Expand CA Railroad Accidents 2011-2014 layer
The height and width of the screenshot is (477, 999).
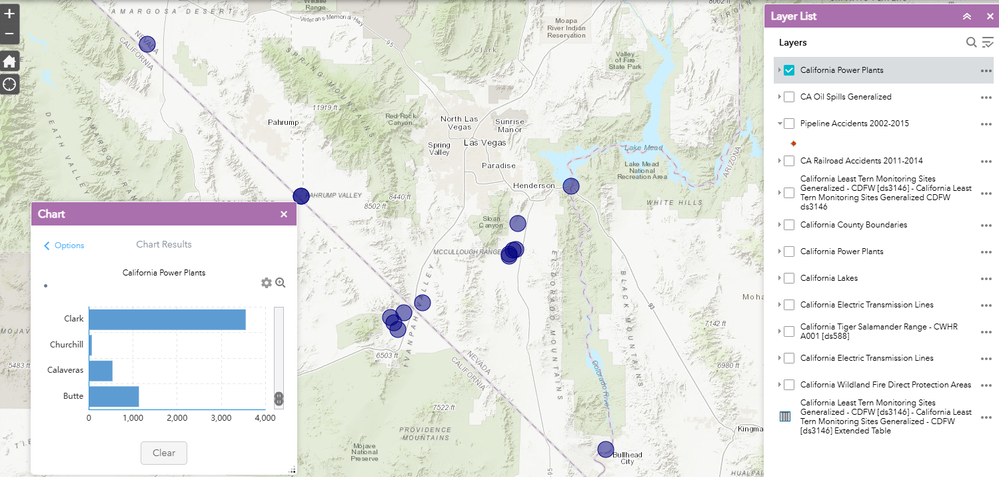click(779, 161)
